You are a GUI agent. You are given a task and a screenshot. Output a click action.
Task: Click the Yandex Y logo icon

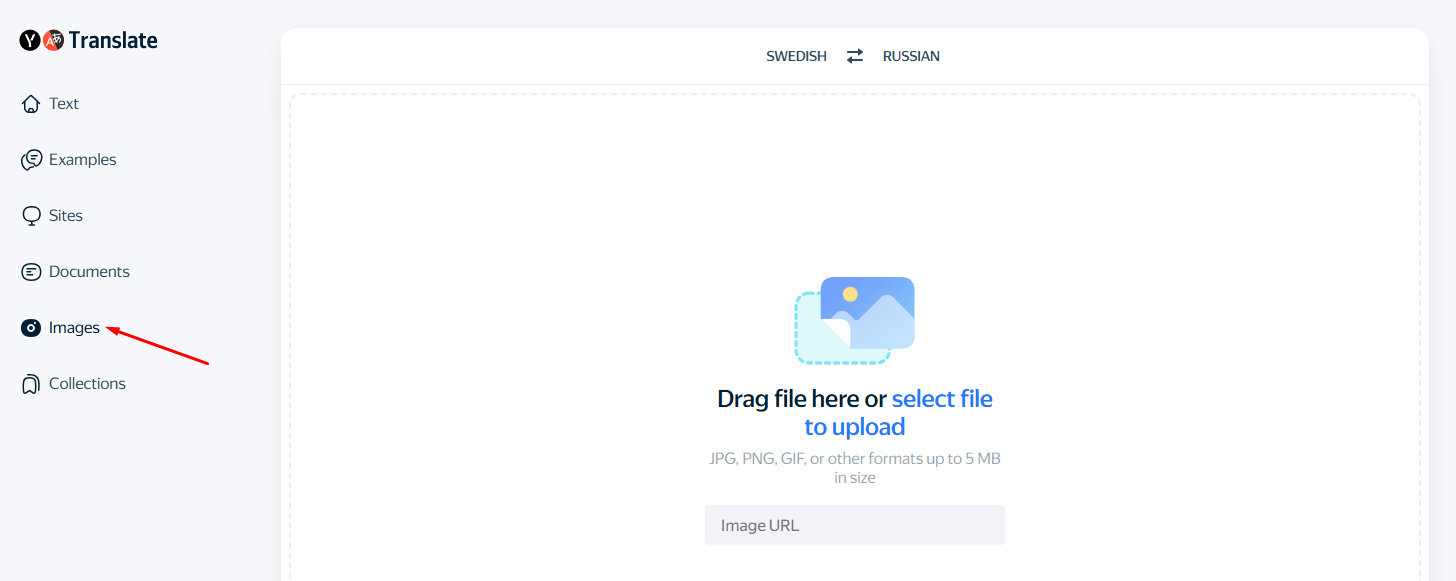29,40
